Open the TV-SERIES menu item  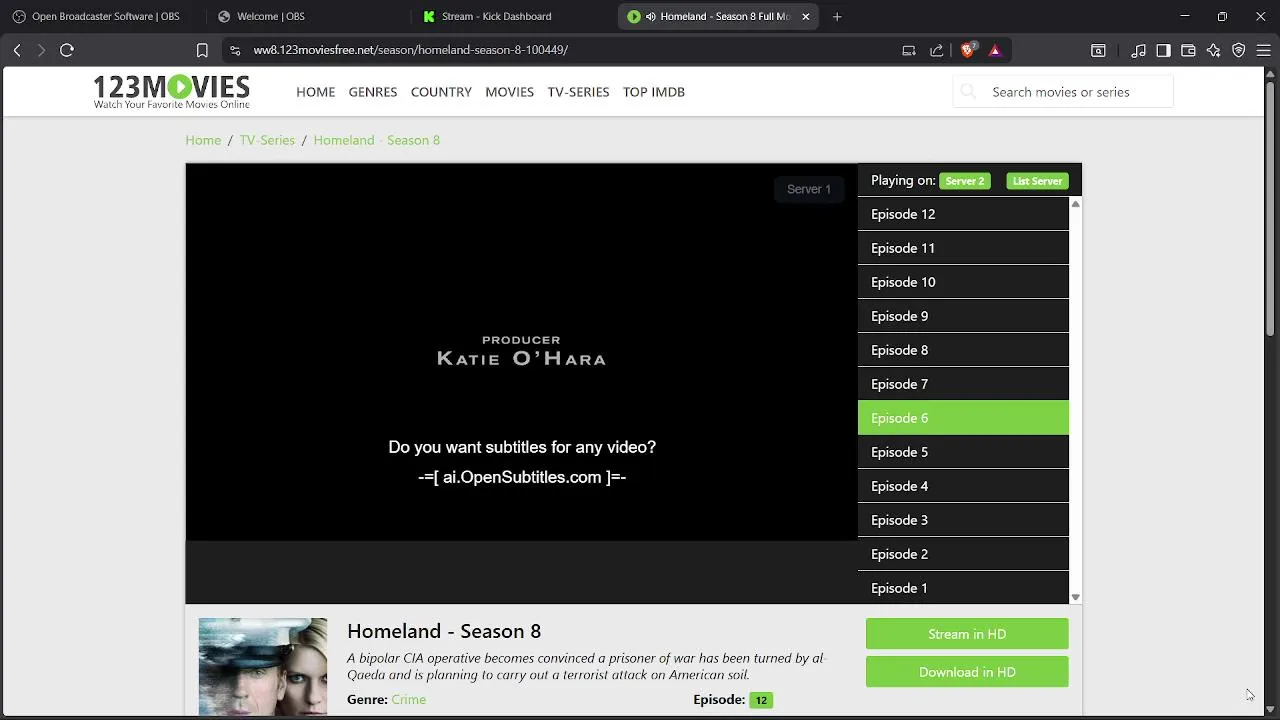(578, 92)
